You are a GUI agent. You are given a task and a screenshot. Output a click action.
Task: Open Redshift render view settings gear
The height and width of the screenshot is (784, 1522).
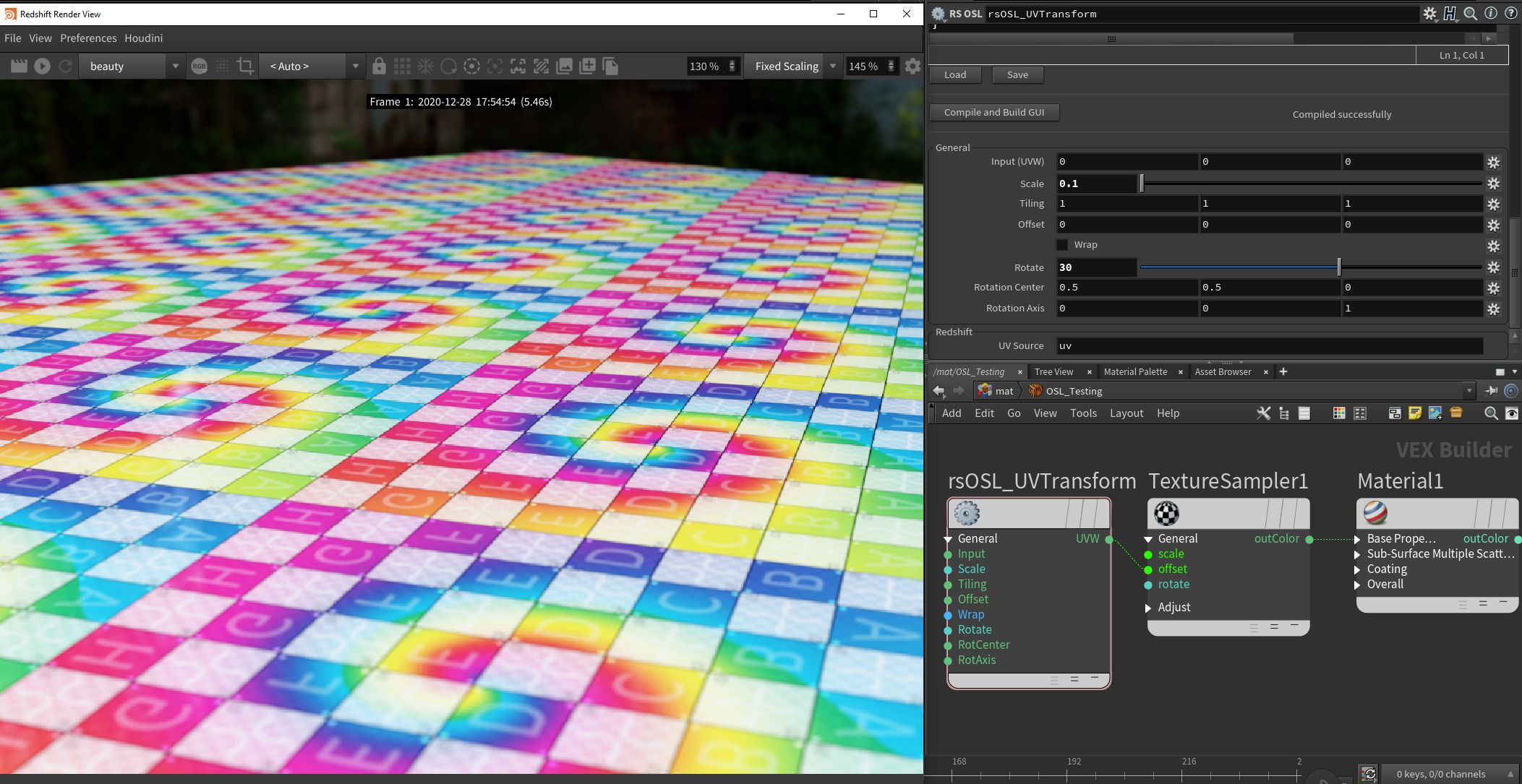tap(912, 66)
